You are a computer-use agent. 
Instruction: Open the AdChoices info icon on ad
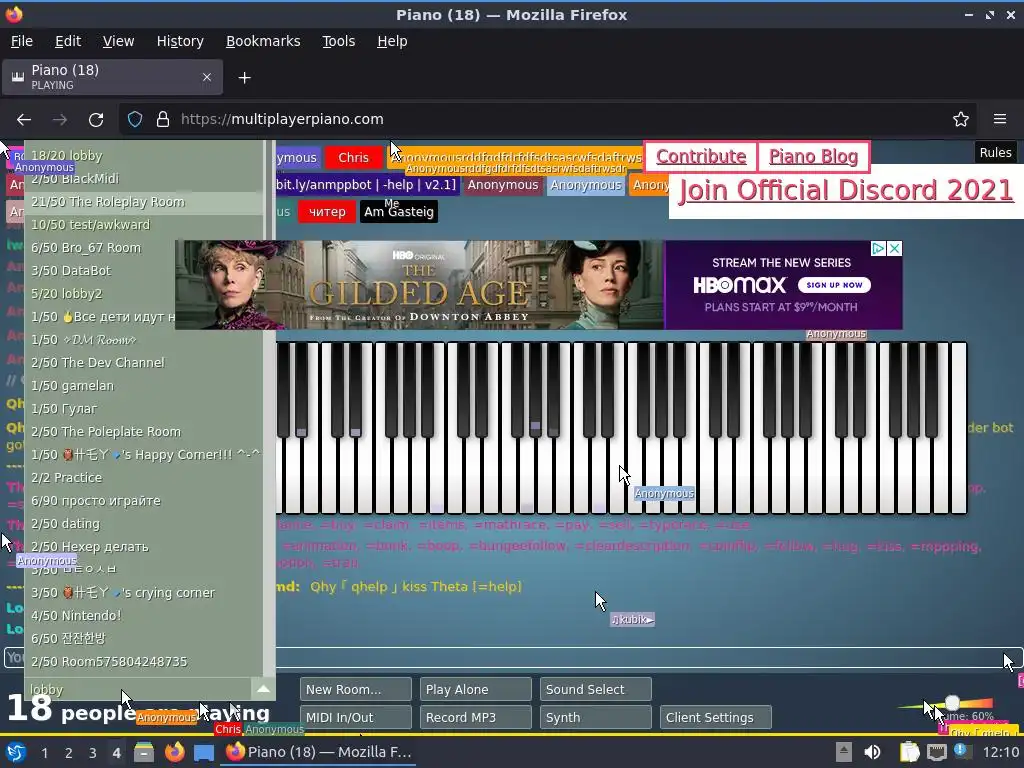[879, 249]
